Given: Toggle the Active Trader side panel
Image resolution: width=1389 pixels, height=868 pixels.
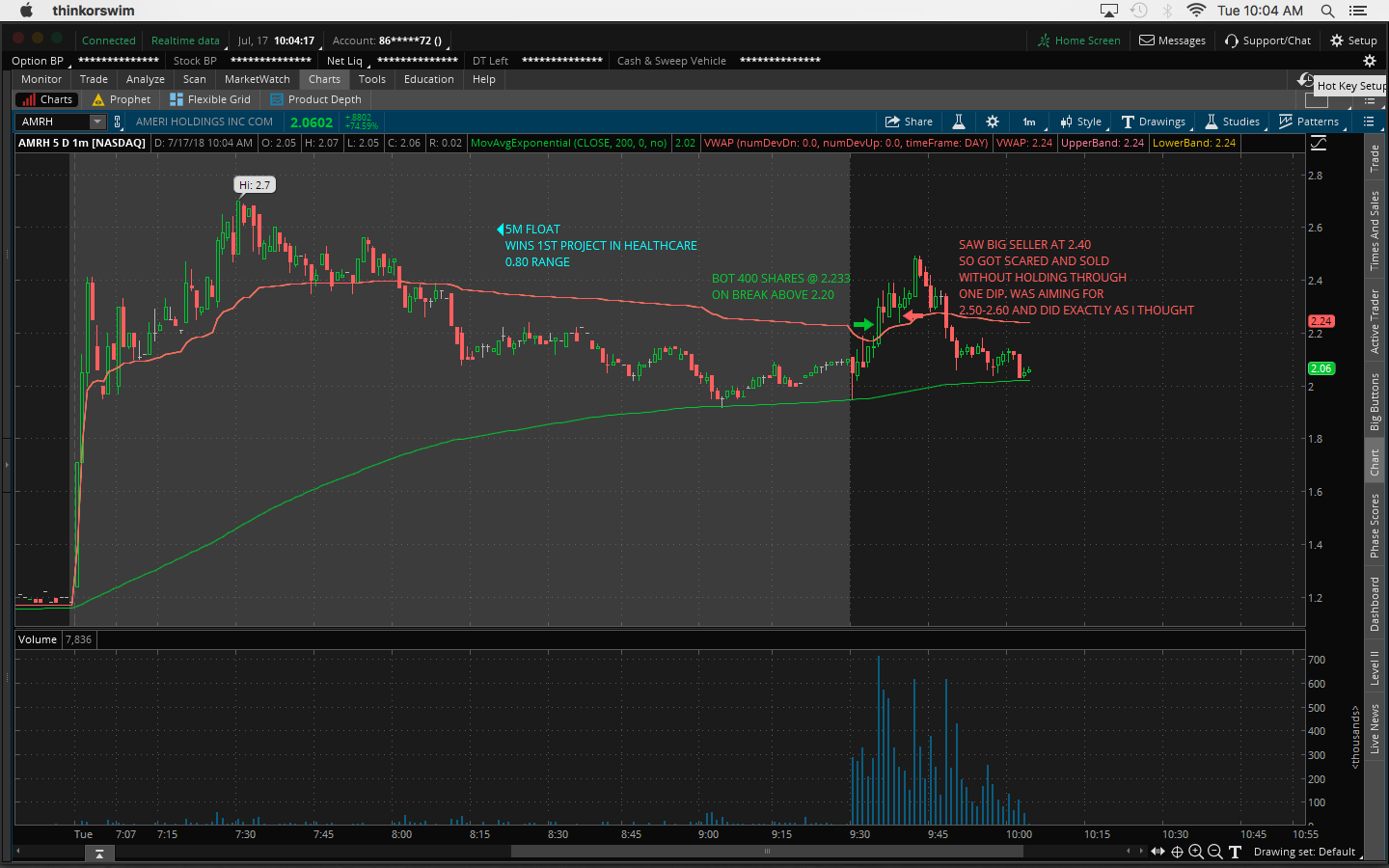Looking at the screenshot, I should (x=1375, y=321).
